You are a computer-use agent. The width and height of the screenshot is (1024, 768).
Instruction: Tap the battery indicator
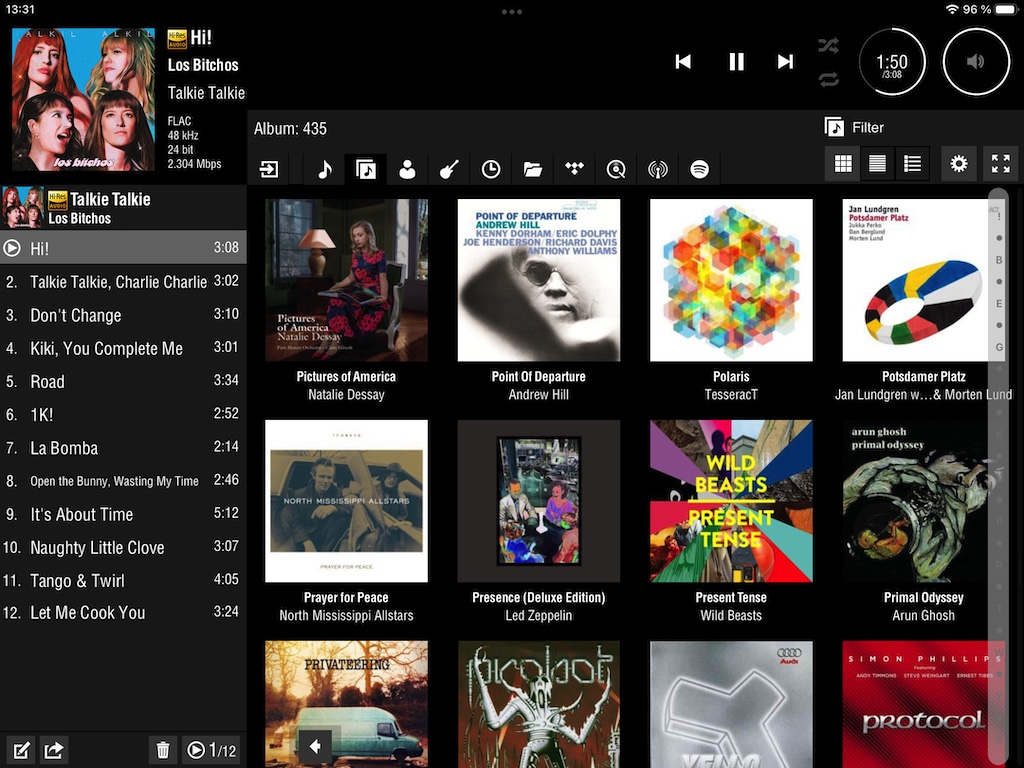1004,9
